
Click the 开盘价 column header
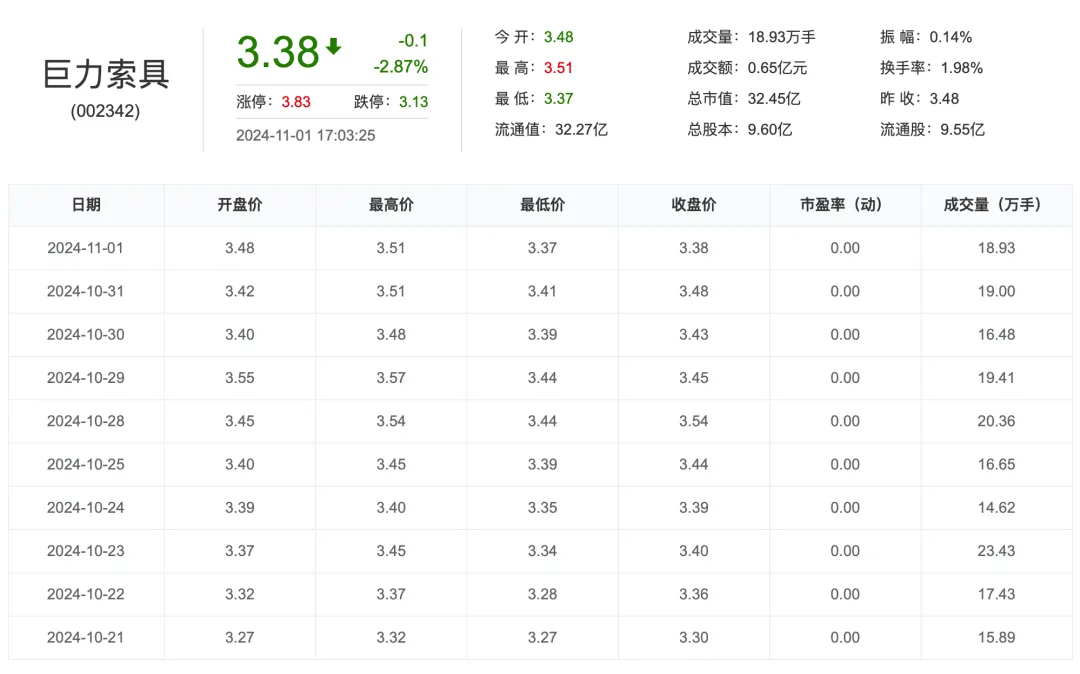(x=240, y=204)
